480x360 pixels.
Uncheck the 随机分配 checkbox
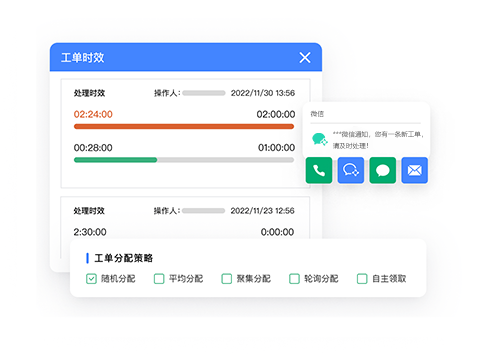coord(91,279)
